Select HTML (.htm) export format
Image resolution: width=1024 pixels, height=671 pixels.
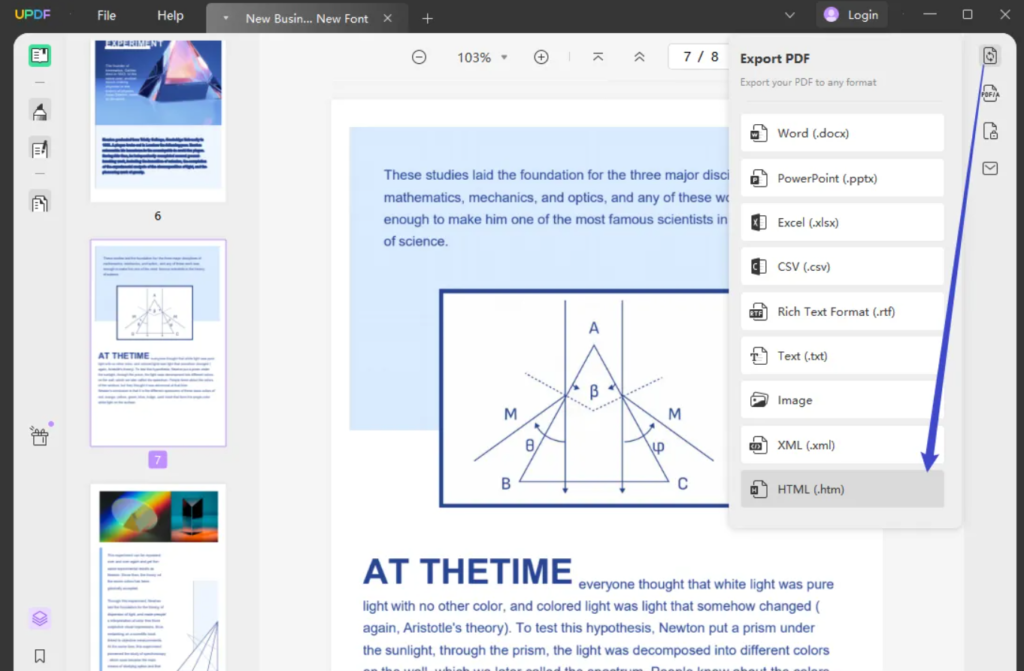841,489
